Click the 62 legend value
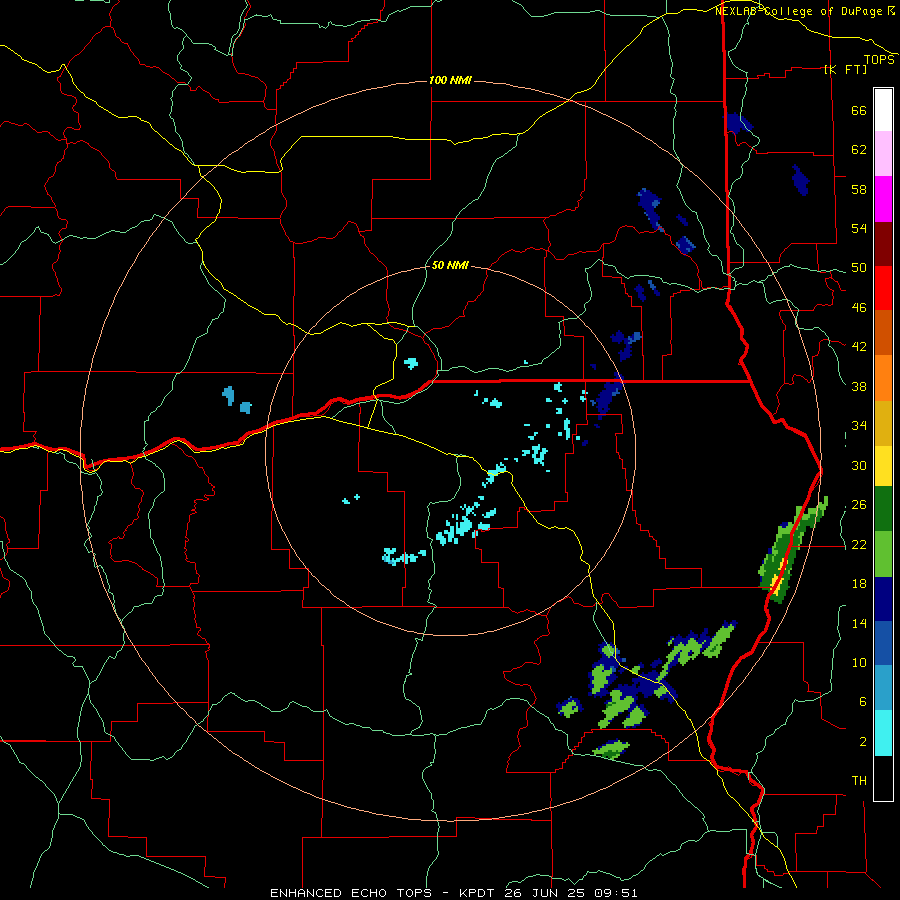This screenshot has width=900, height=900. point(859,150)
